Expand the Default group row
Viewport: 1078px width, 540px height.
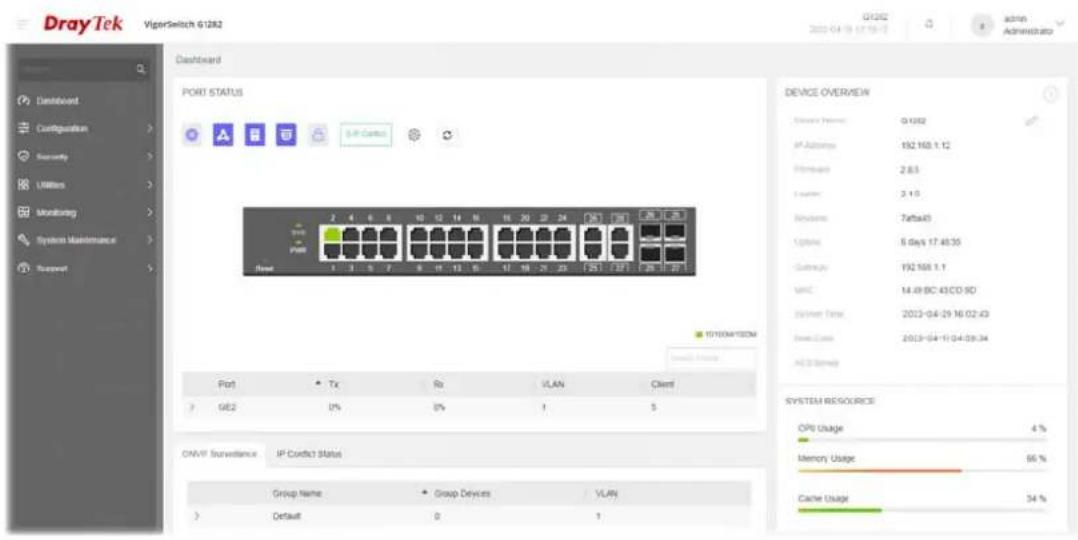tap(197, 515)
